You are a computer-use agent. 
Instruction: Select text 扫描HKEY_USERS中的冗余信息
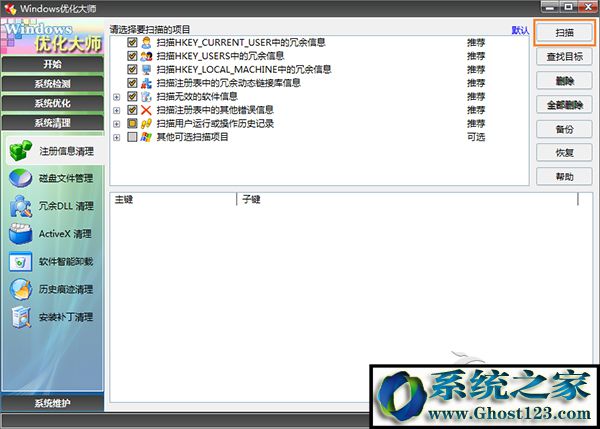click(x=220, y=56)
